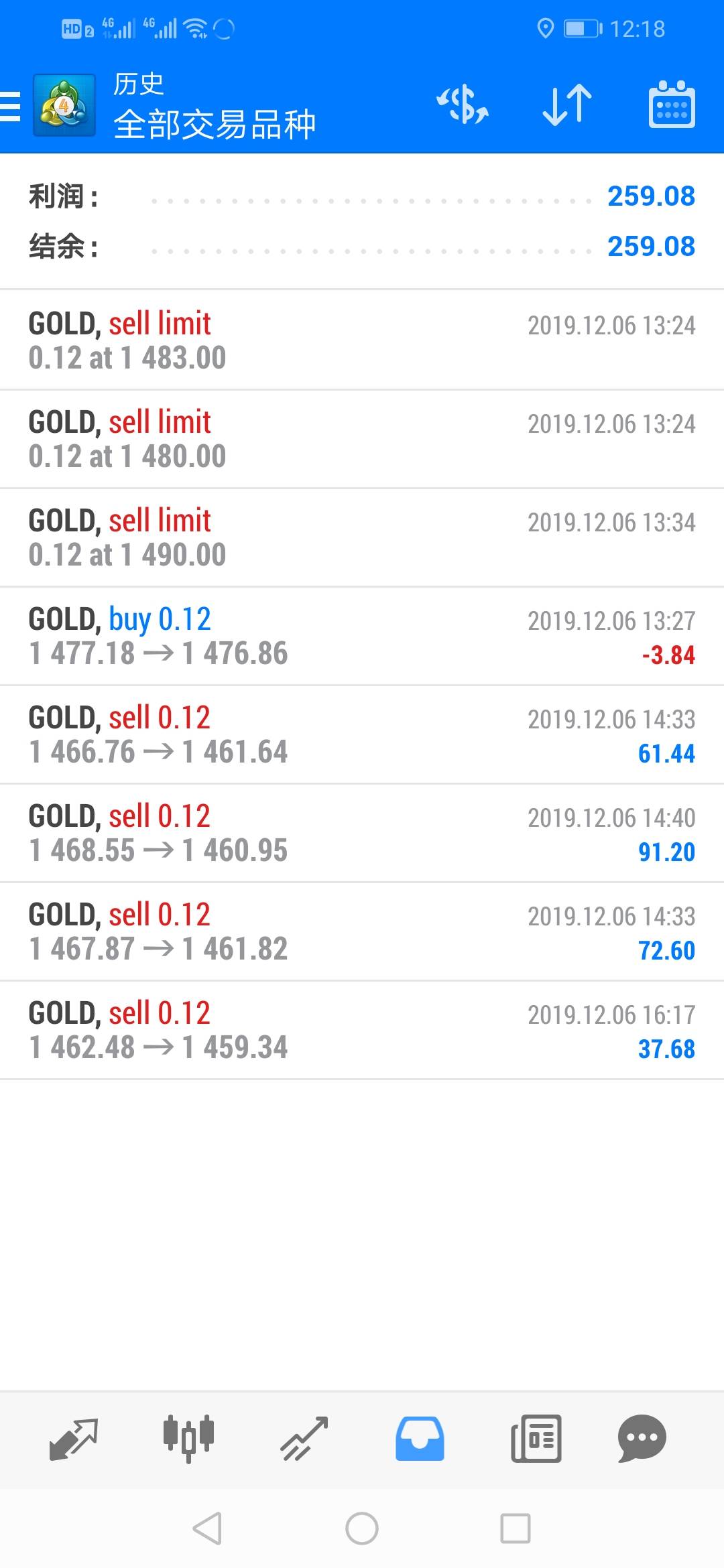724x1568 pixels.
Task: Tap the sort arrows icon
Action: (x=567, y=105)
